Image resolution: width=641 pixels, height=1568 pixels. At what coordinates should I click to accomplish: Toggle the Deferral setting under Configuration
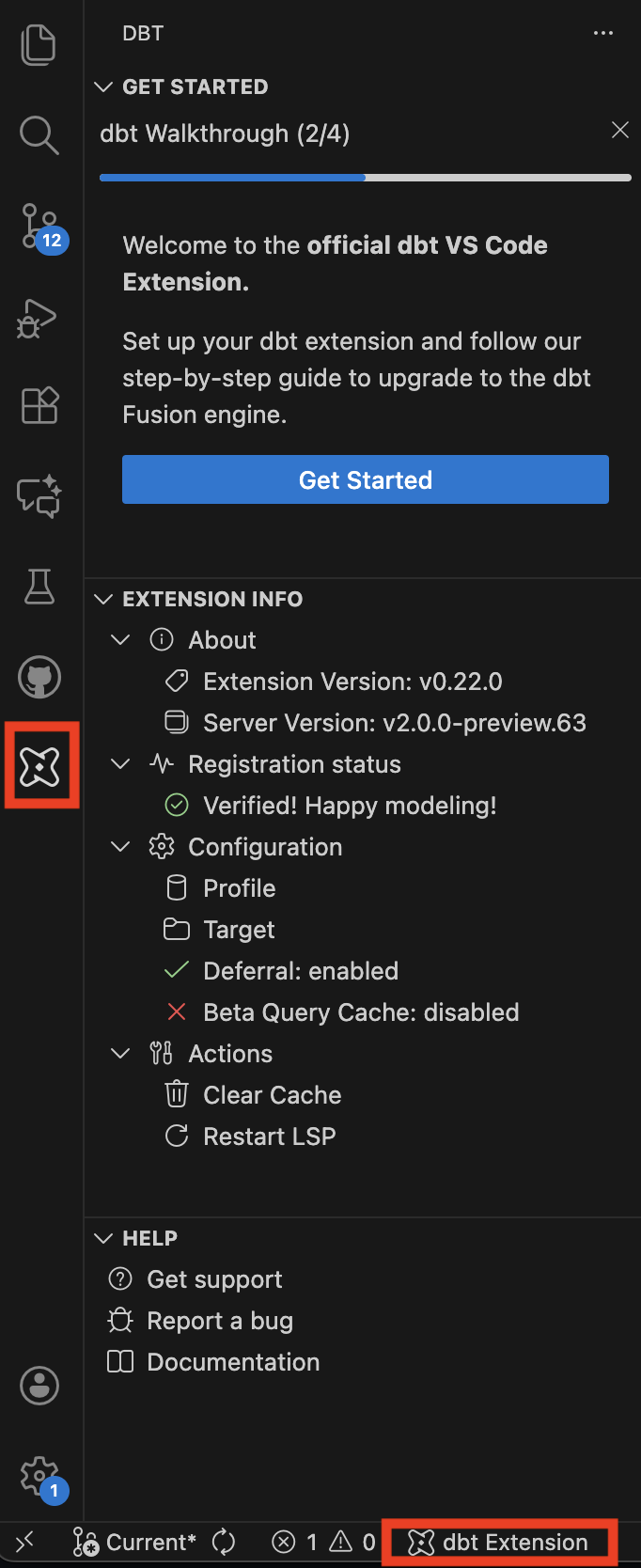[x=301, y=970]
